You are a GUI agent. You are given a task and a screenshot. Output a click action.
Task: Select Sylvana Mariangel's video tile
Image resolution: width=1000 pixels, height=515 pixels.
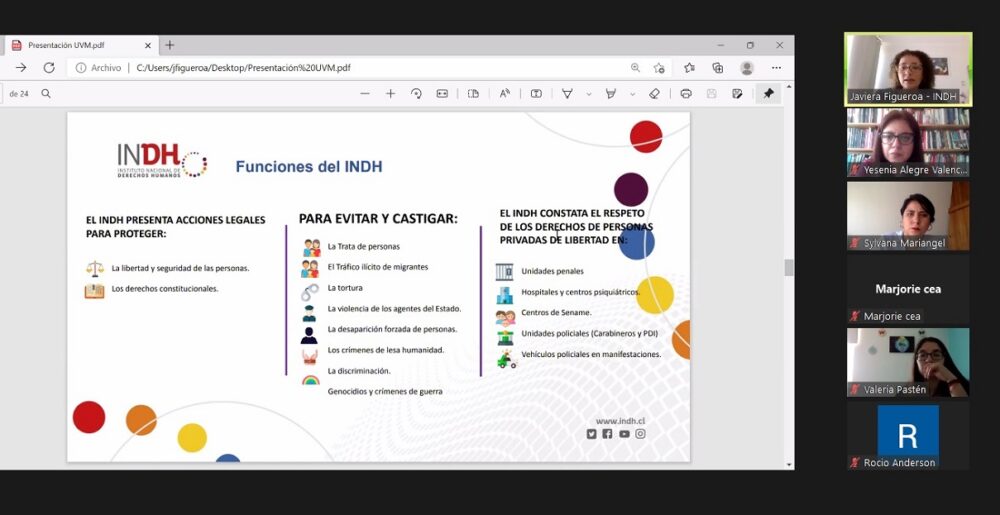coord(908,215)
